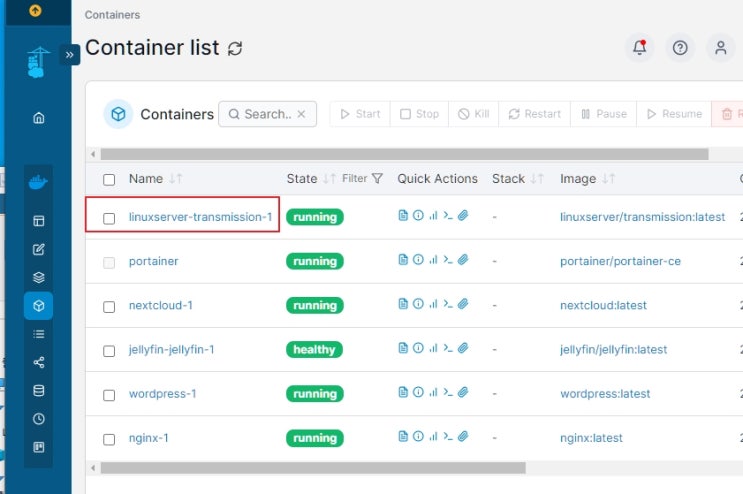Refresh the Container list
This screenshot has width=743, height=494.
(235, 48)
